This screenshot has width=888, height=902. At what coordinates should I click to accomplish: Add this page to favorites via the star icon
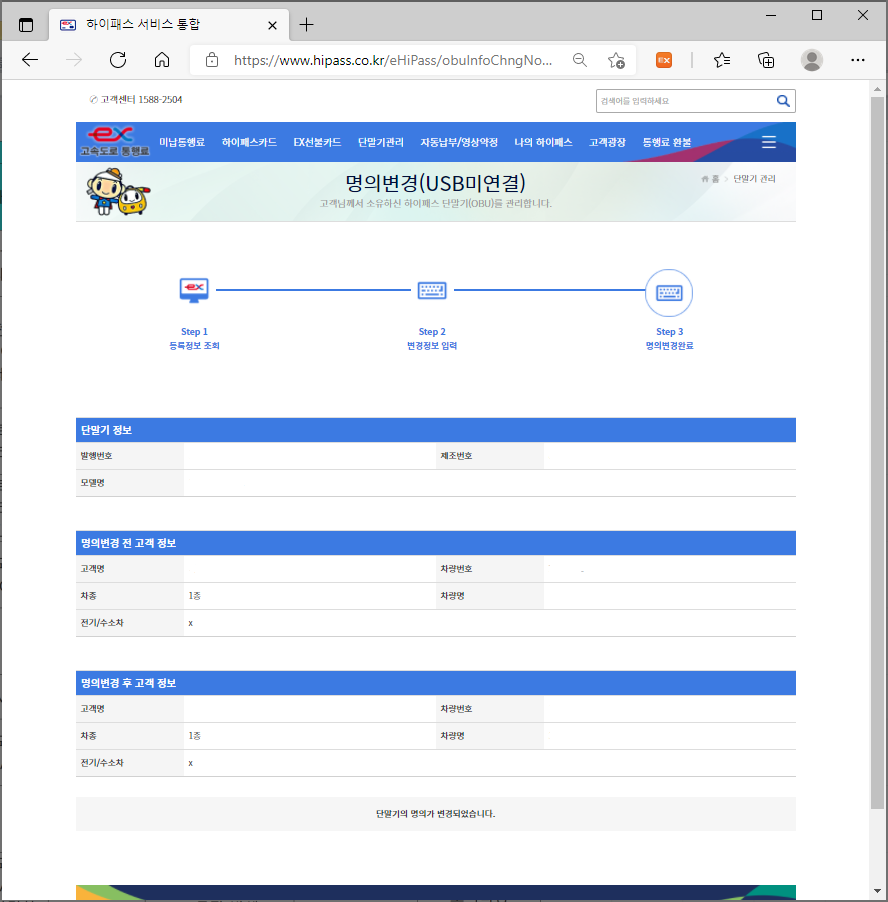coord(618,60)
